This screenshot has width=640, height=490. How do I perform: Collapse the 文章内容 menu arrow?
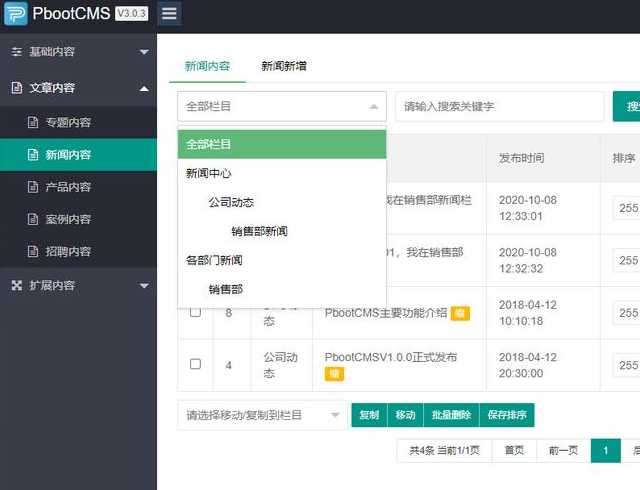144,89
